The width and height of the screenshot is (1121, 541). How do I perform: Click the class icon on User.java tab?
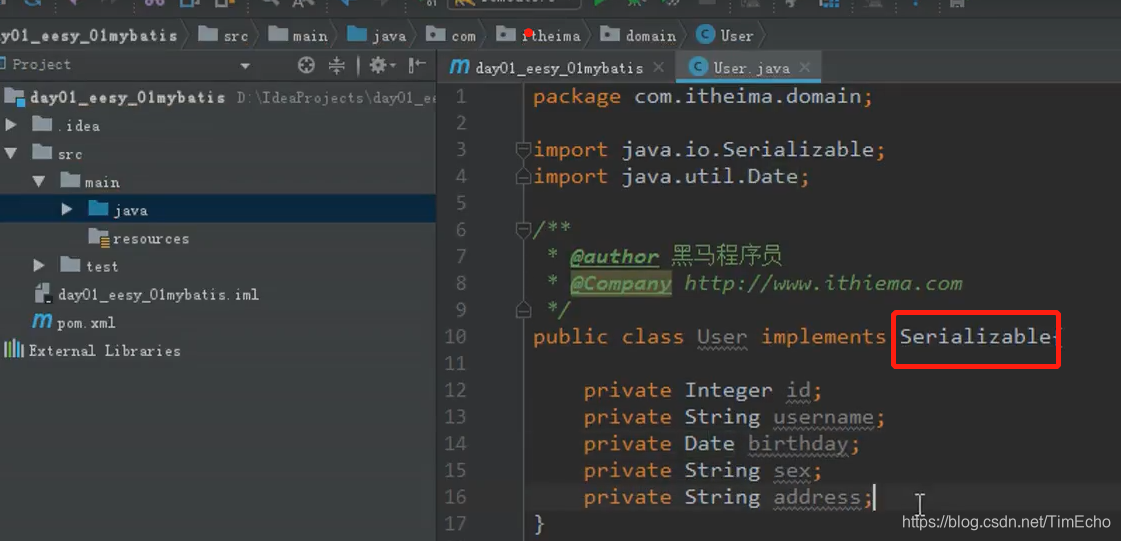(x=698, y=68)
